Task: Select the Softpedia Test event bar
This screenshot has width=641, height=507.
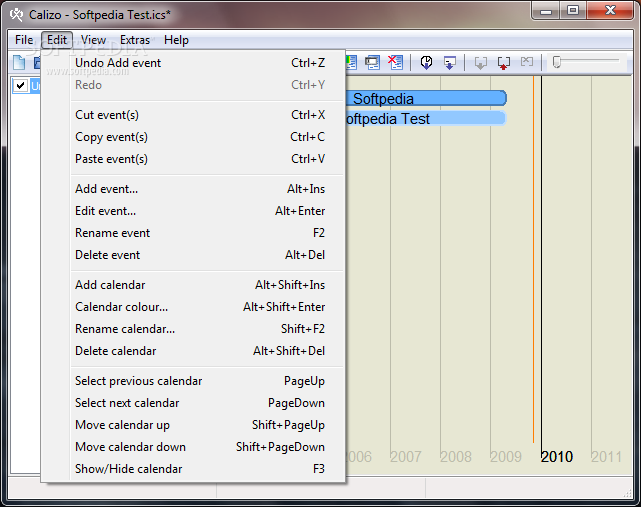Action: (426, 119)
